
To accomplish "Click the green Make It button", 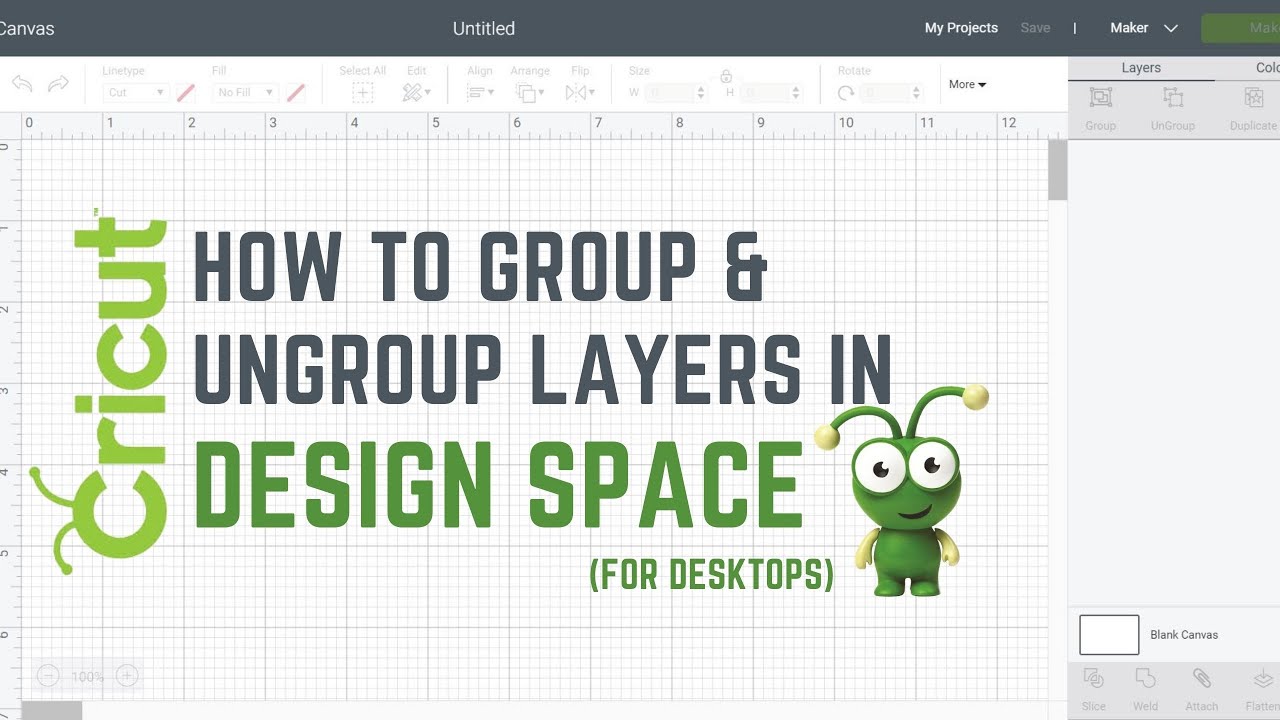I will pos(1241,28).
